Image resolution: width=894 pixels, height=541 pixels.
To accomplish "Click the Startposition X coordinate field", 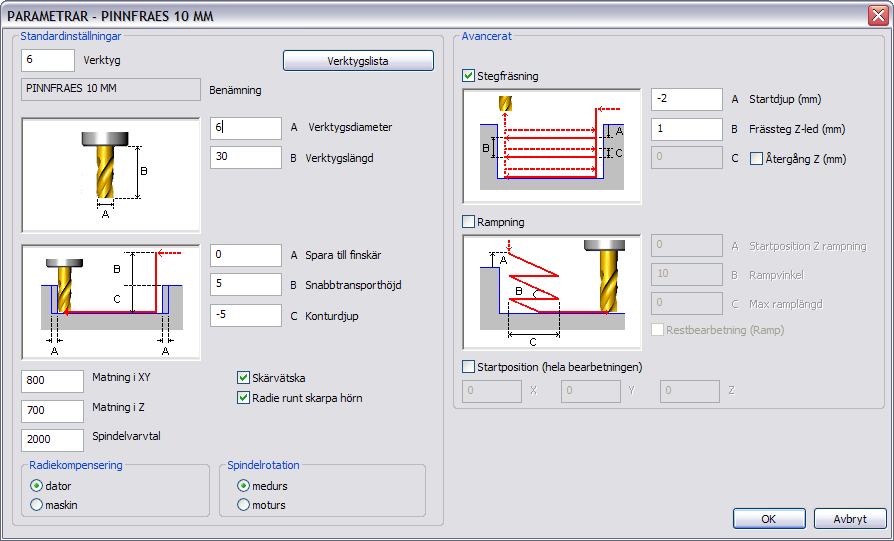I will pos(492,391).
